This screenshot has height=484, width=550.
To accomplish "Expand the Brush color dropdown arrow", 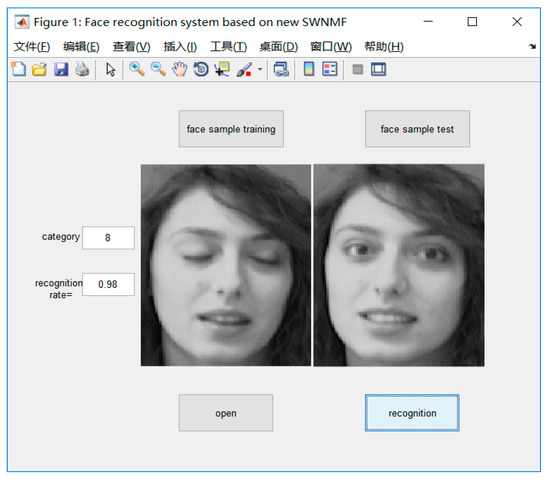I will click(260, 69).
